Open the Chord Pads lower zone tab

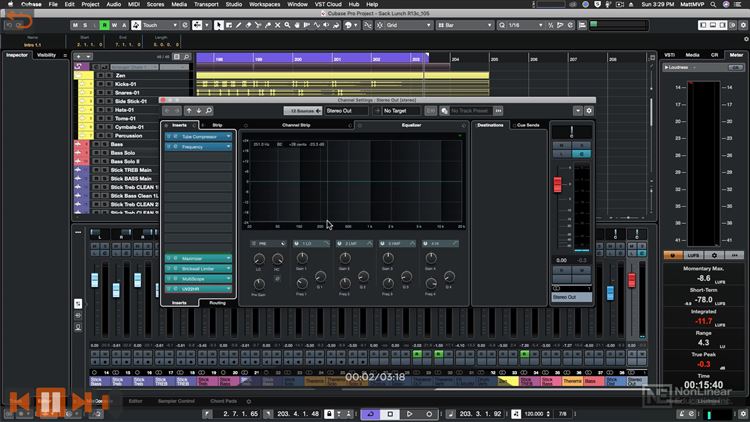pyautogui.click(x=223, y=401)
